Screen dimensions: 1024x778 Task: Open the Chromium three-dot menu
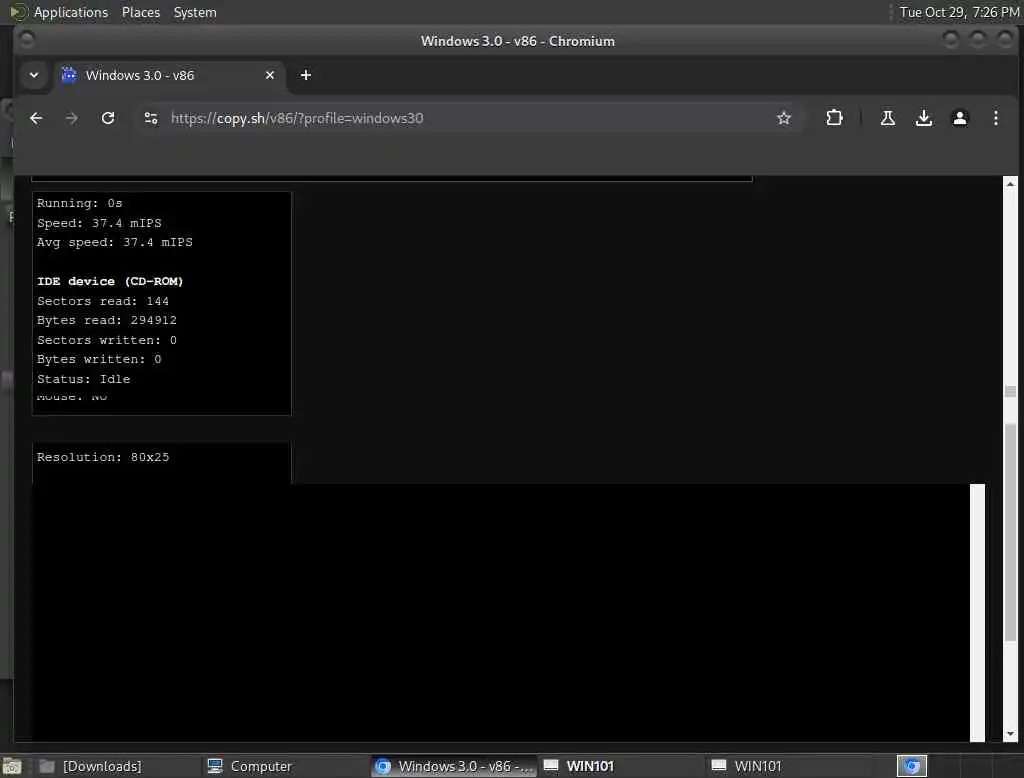[x=995, y=118]
